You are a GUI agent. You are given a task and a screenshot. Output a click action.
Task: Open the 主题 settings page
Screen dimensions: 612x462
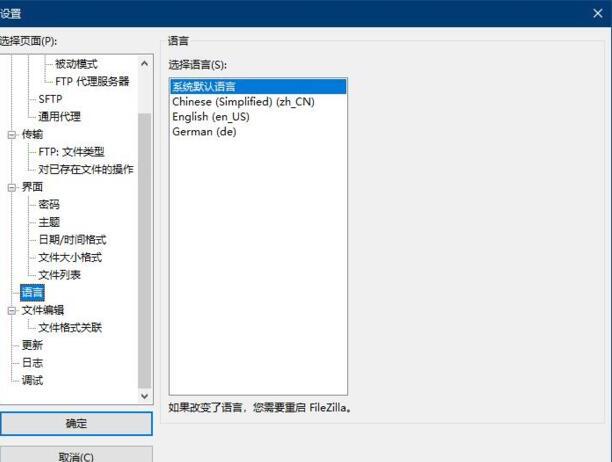pos(49,222)
